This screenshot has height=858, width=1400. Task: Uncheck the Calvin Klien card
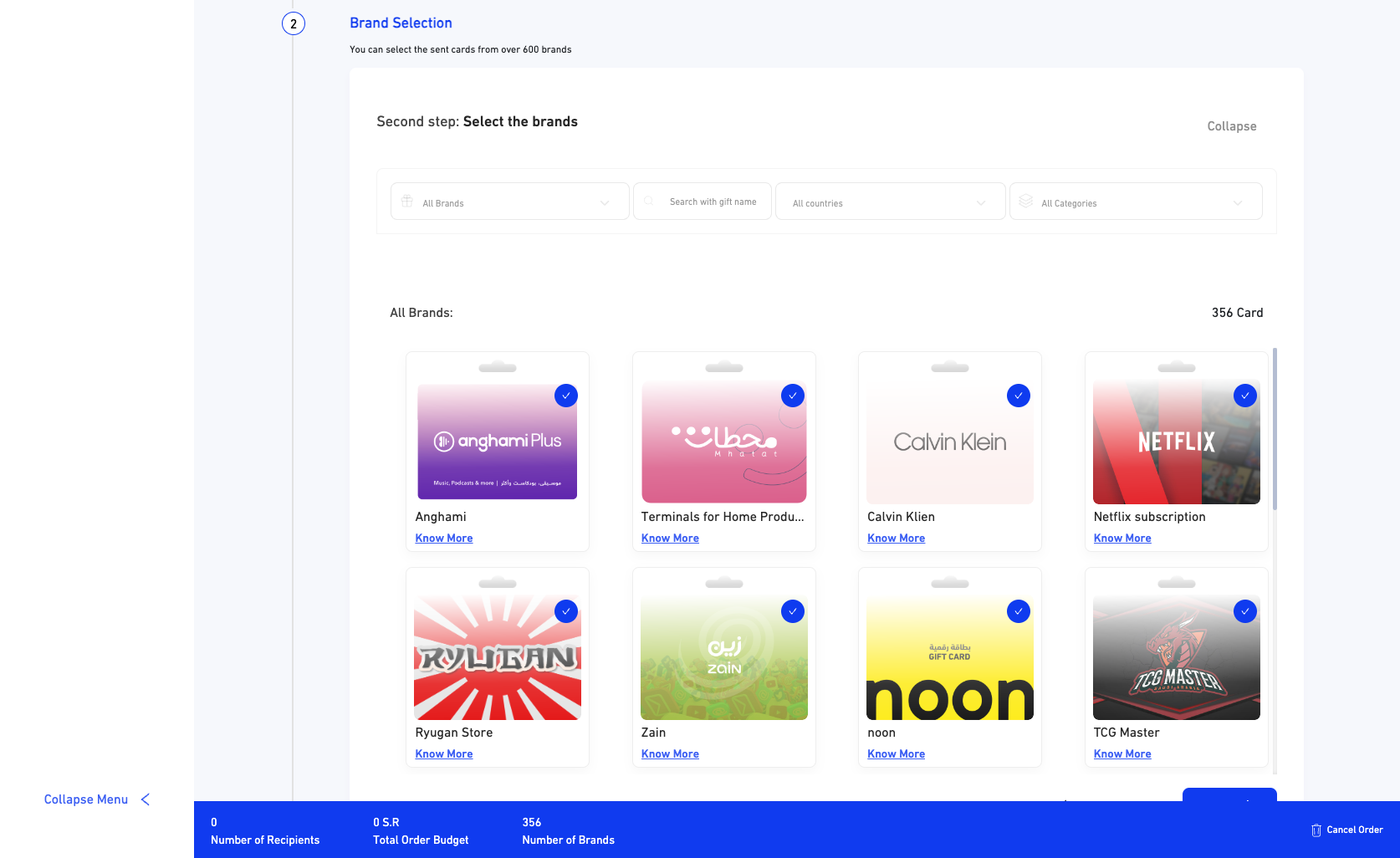pos(1019,396)
